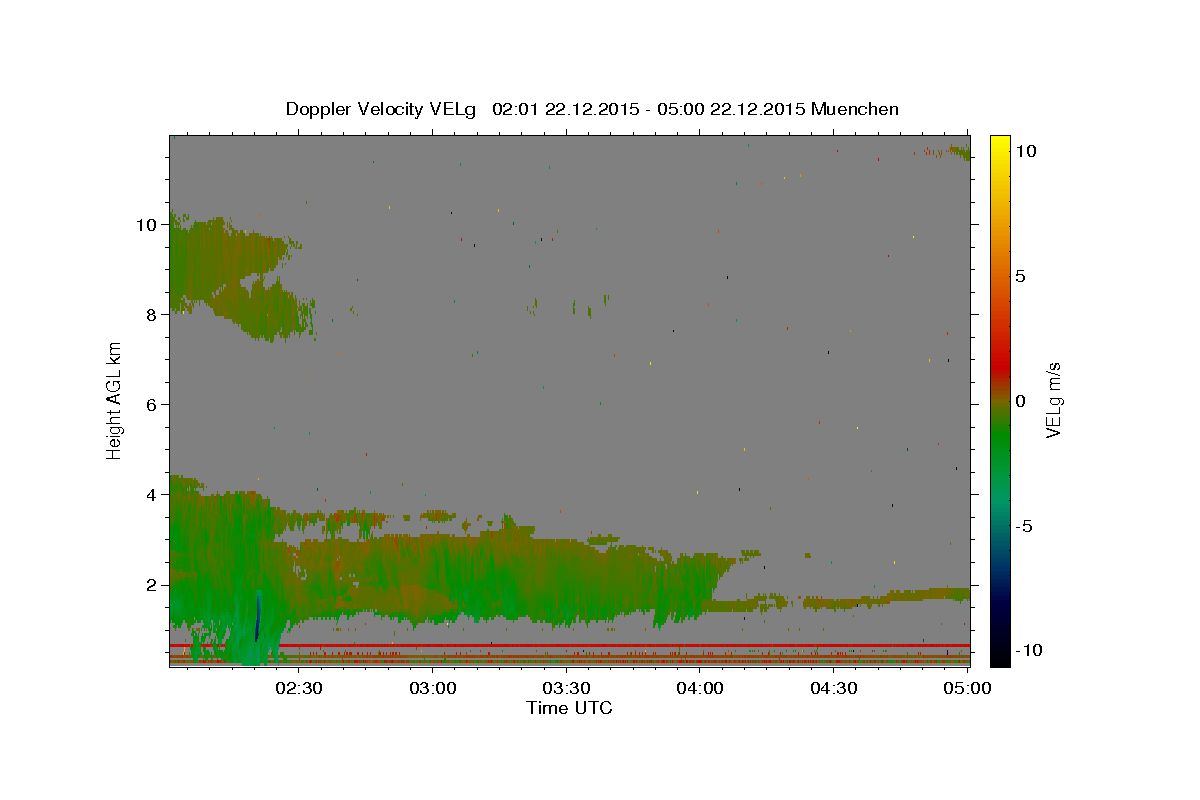Click the yellow top of the colorbar

point(999,145)
